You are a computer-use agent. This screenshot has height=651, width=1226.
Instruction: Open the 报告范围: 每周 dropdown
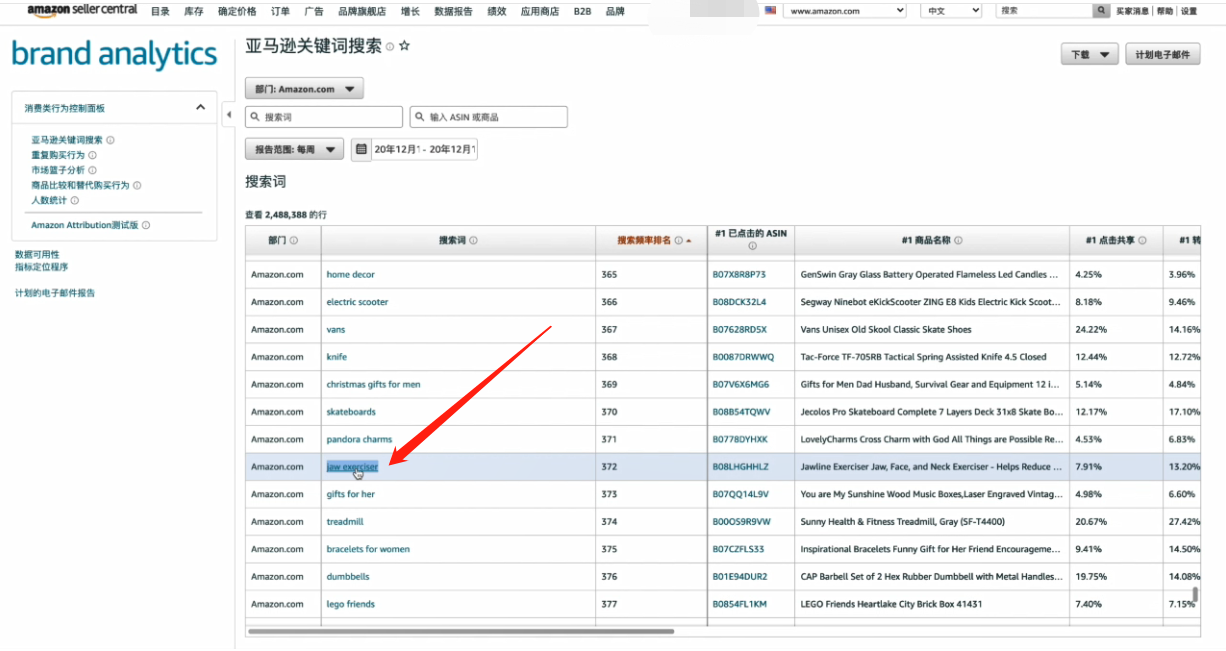point(294,149)
